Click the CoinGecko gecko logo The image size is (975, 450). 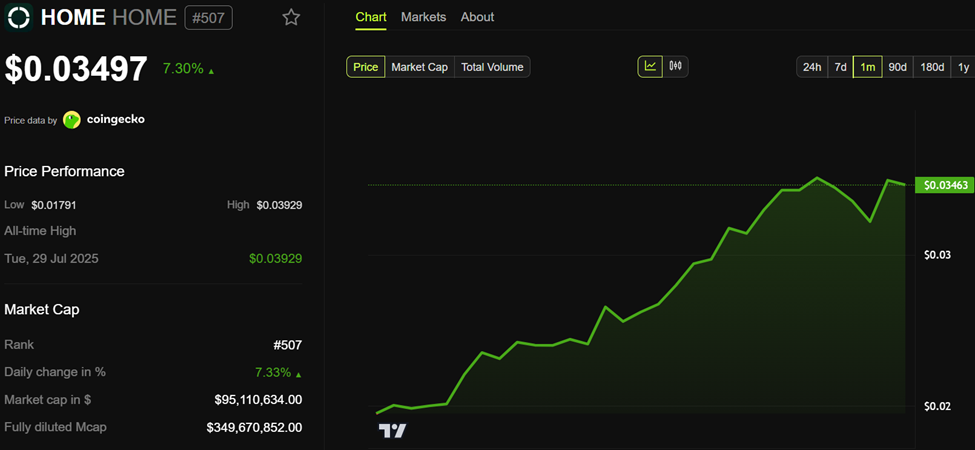[x=72, y=119]
